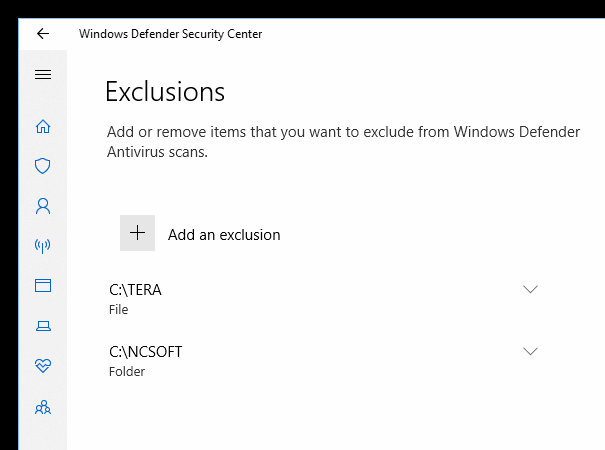Click the Exclusions page heading
The image size is (605, 450).
pos(165,92)
